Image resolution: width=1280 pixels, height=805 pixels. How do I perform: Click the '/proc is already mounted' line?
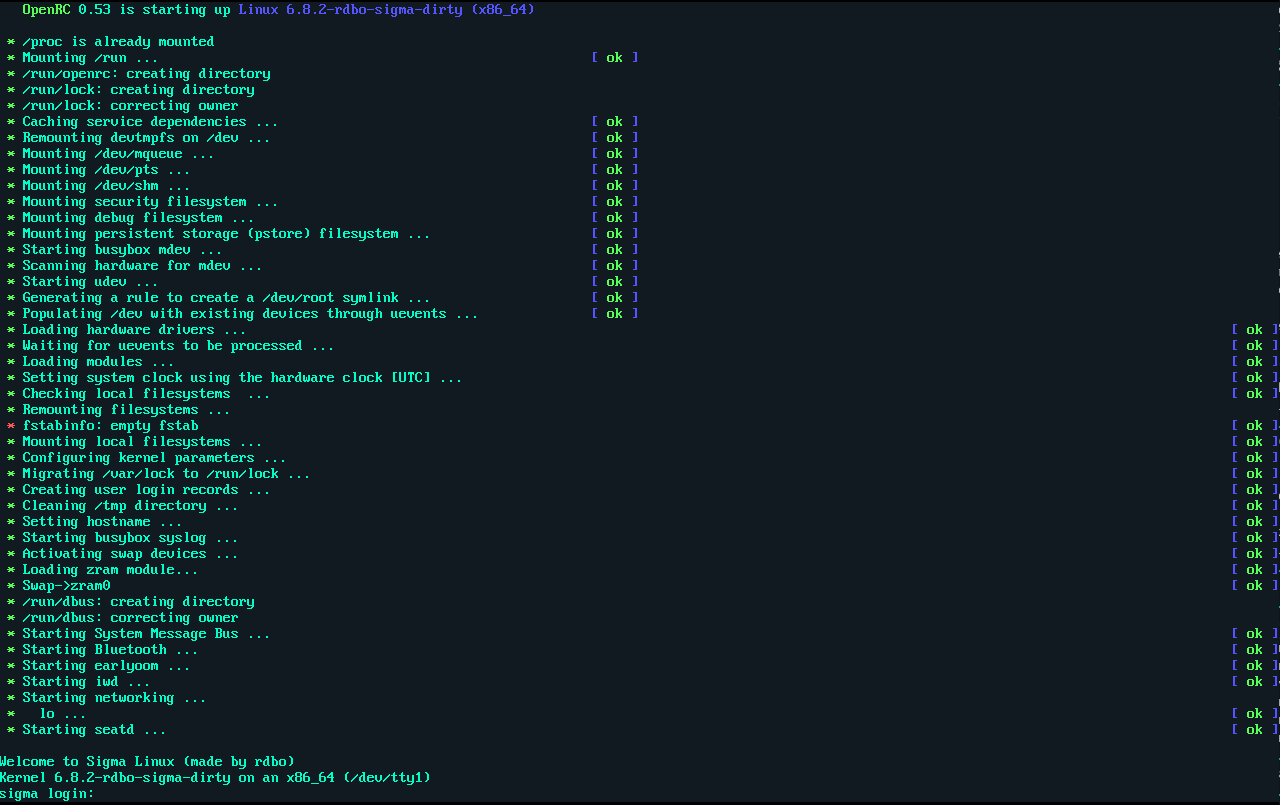[x=118, y=42]
